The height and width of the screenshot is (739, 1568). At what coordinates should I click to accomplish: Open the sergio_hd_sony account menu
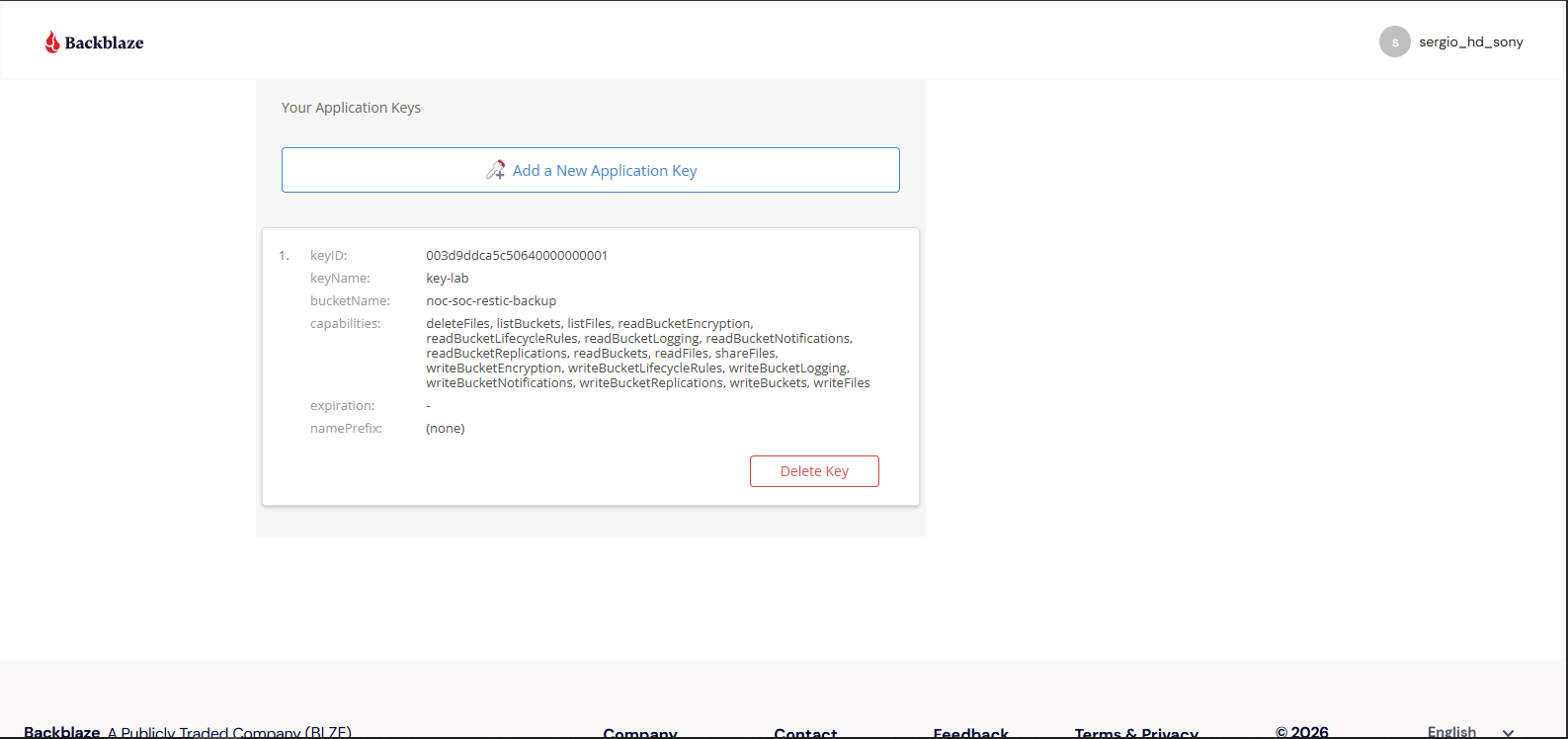[1471, 41]
